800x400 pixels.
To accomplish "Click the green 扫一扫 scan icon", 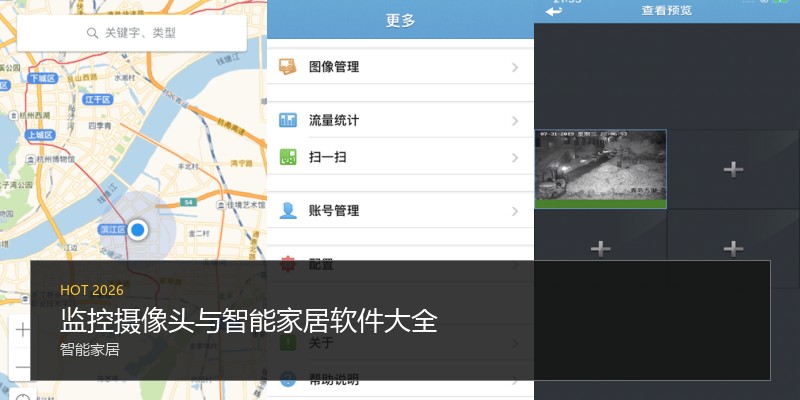I will pos(288,157).
